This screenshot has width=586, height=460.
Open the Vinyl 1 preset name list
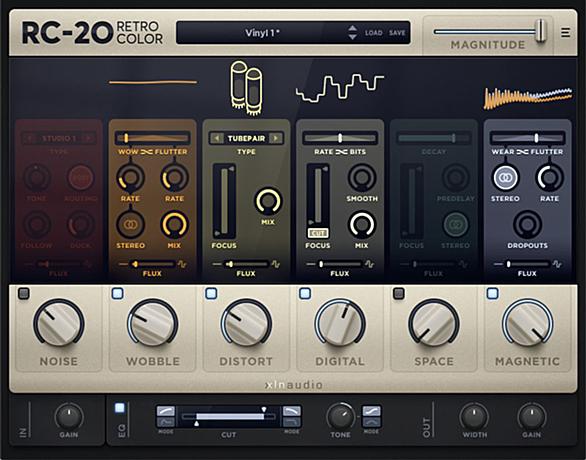point(262,33)
